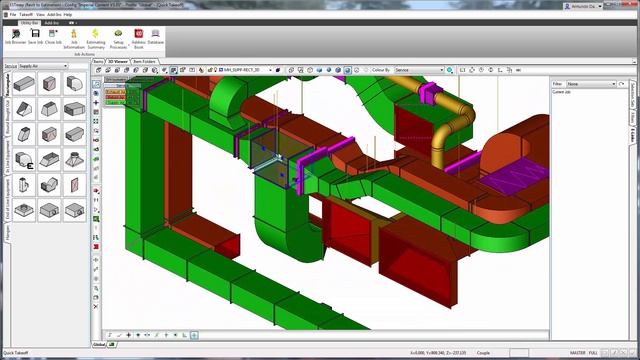Click the orange legend colour entry
This screenshot has height=360, width=640.
[x=115, y=92]
